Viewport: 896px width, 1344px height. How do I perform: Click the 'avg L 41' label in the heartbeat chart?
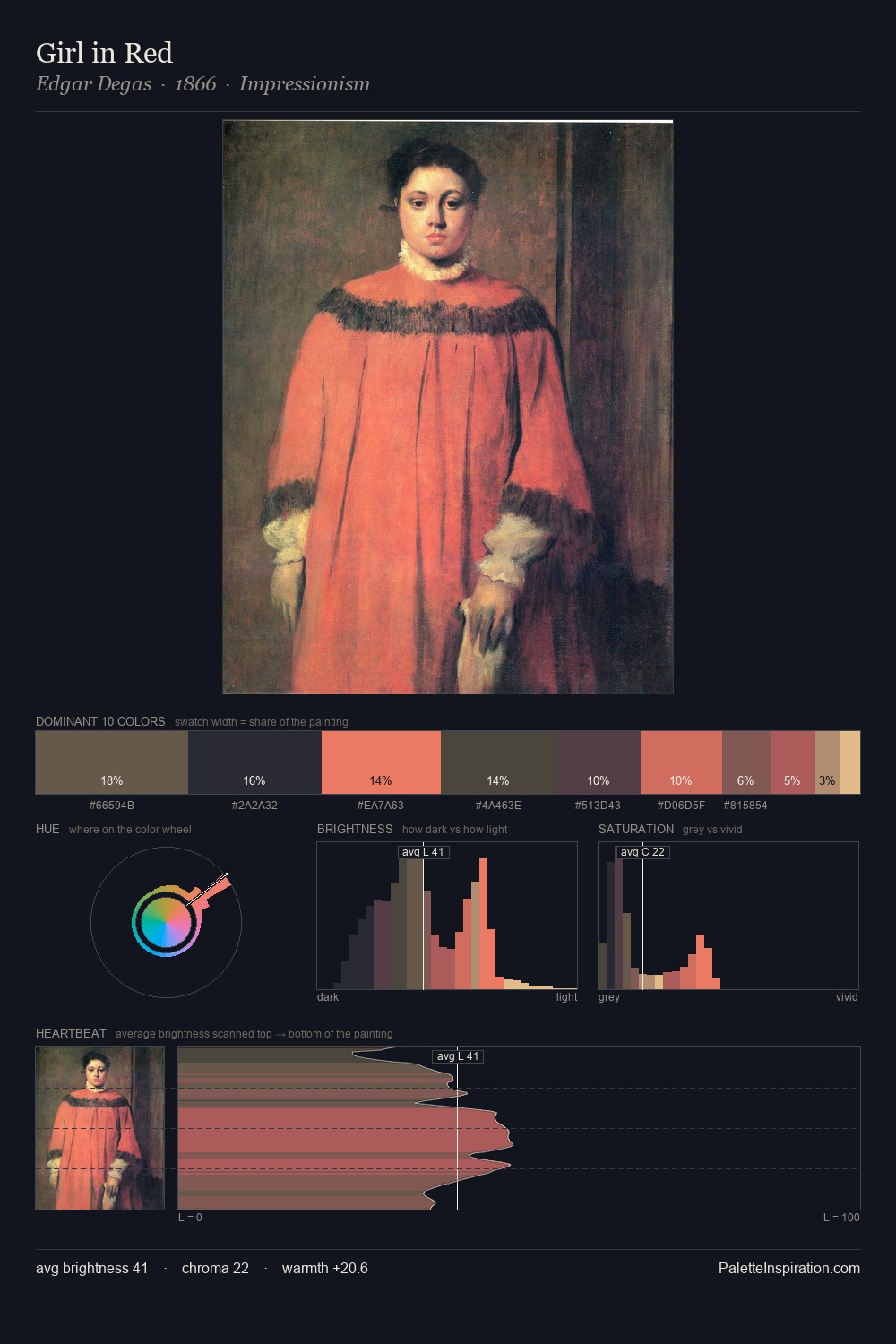coord(457,1056)
